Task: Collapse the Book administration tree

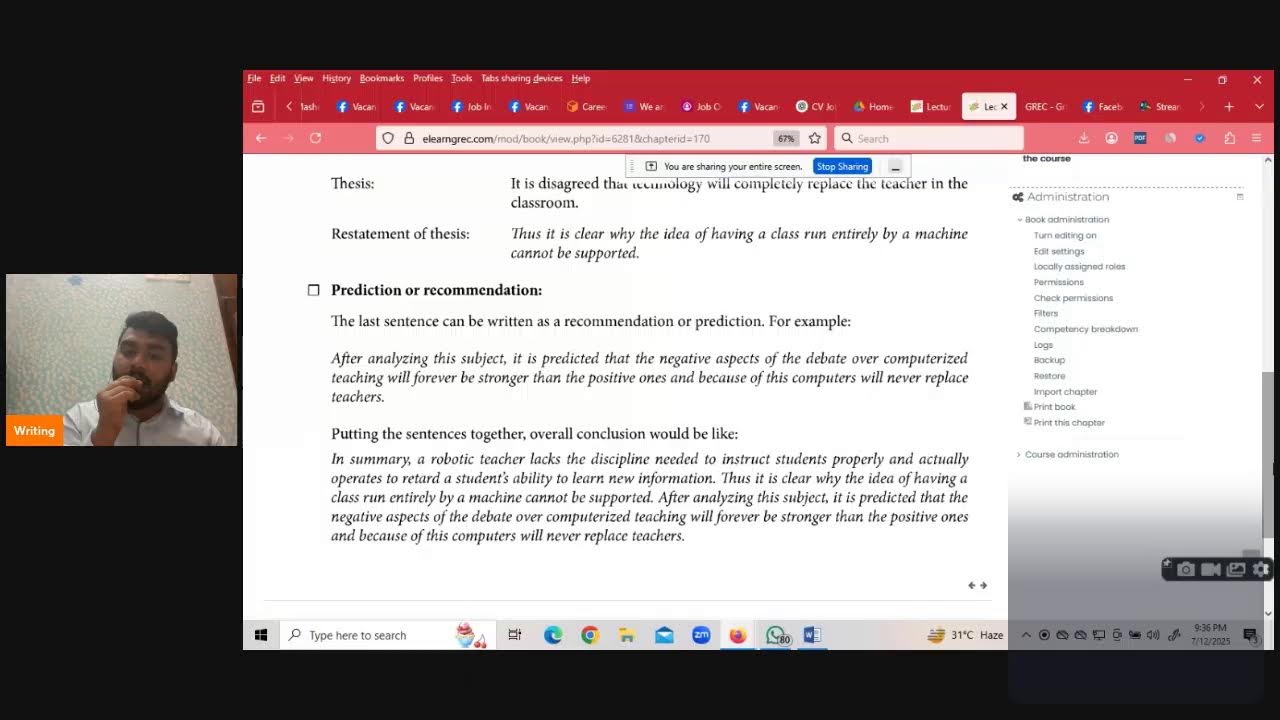Action: [1020, 220]
